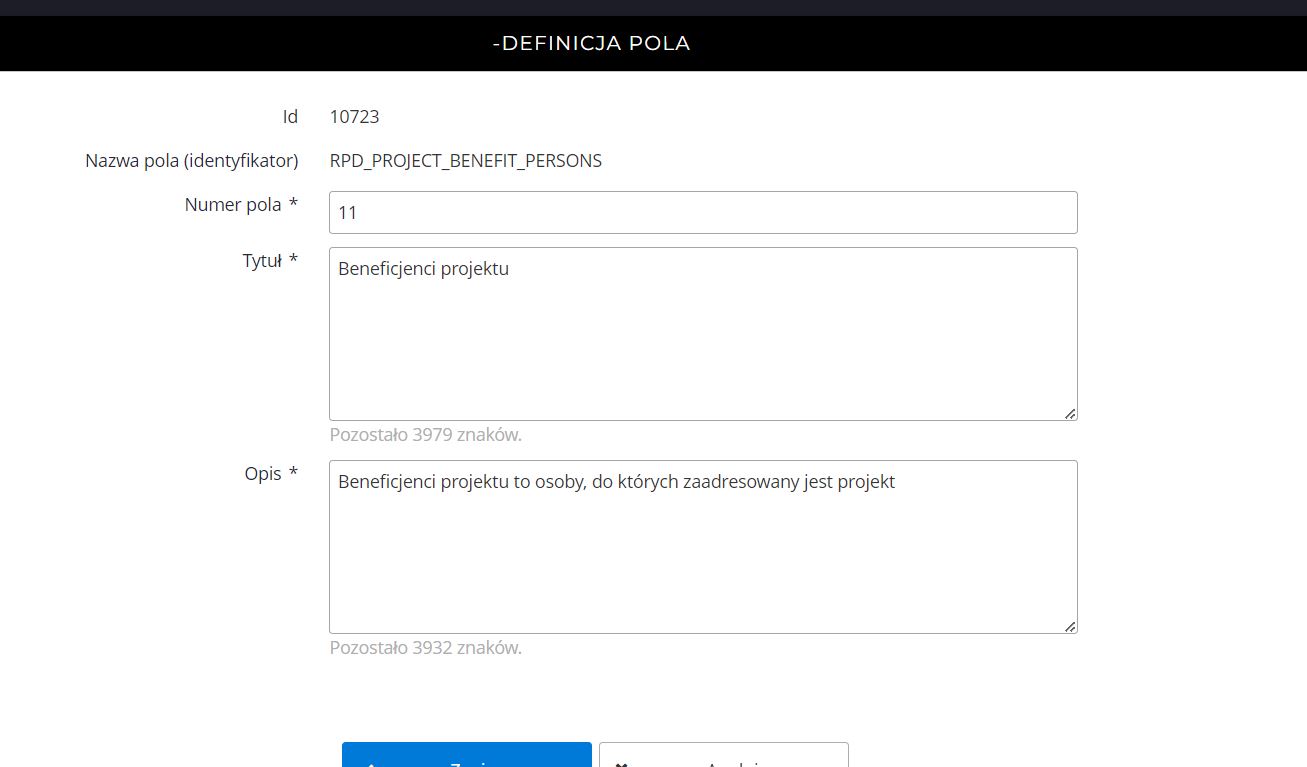This screenshot has height=767, width=1307.
Task: Click the Tytuł field label
Action: pyautogui.click(x=261, y=261)
